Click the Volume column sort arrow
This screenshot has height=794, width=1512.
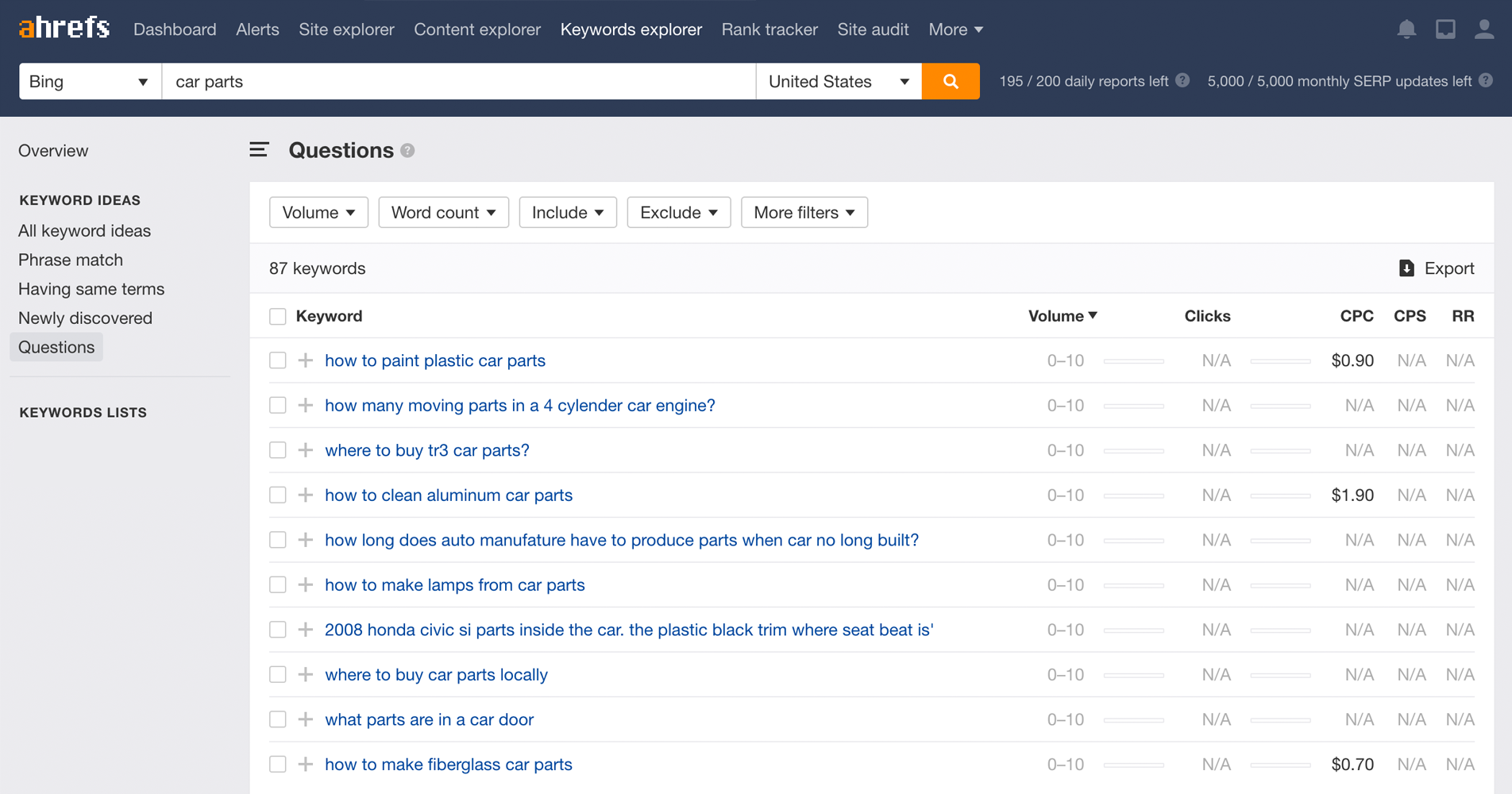(1093, 315)
